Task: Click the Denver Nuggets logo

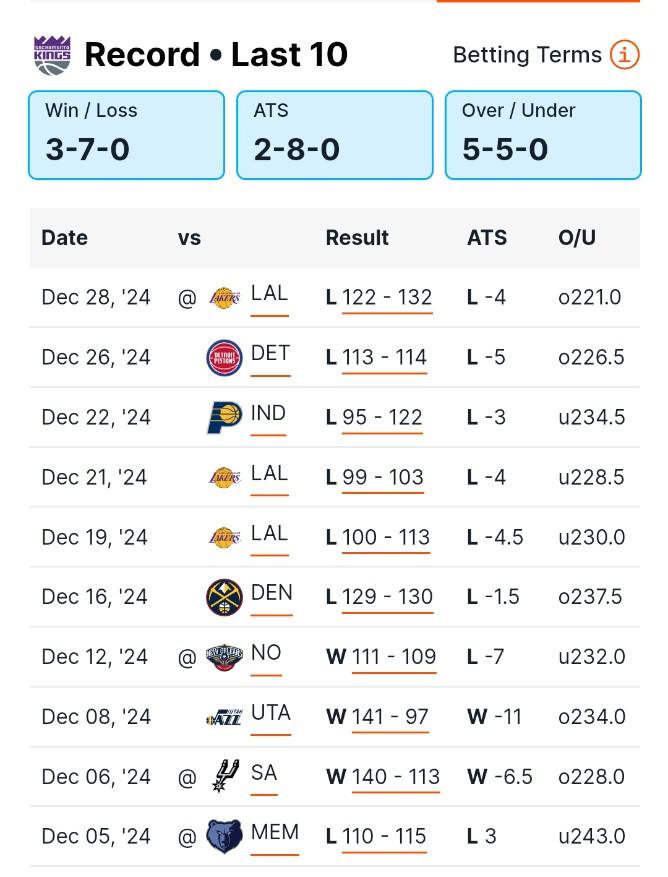Action: pos(224,597)
